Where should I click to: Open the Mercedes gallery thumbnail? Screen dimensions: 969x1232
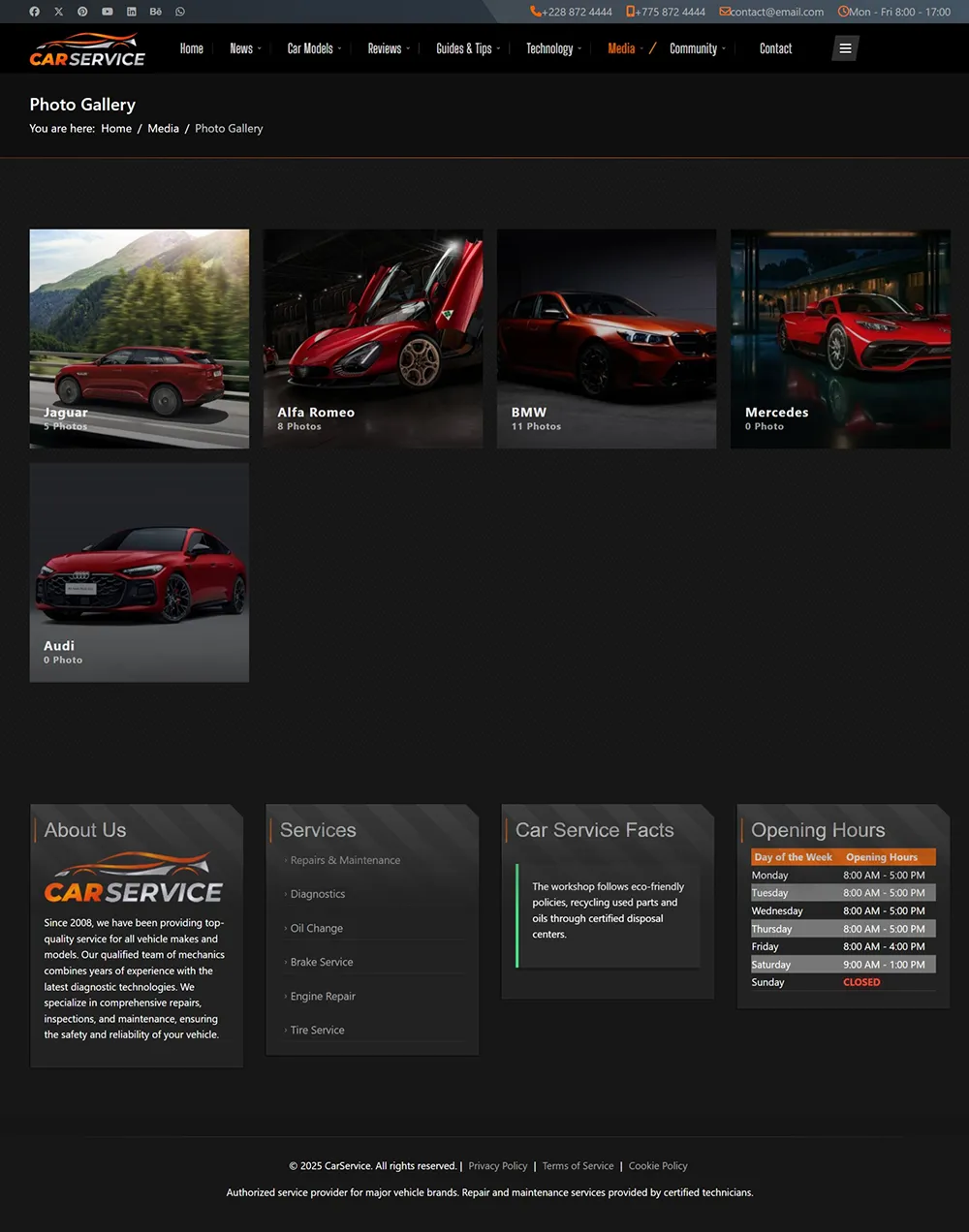coord(840,339)
